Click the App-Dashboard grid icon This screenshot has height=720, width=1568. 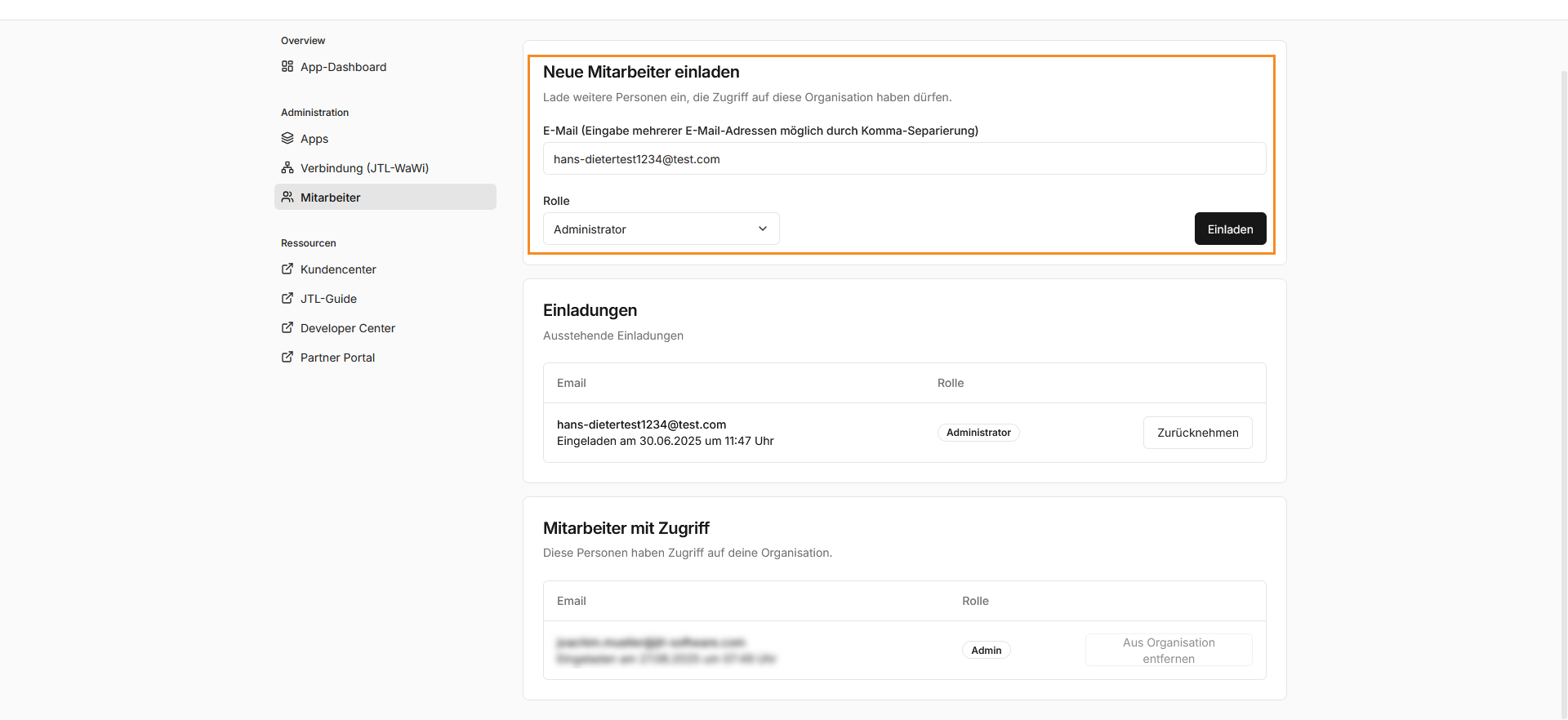[x=287, y=67]
